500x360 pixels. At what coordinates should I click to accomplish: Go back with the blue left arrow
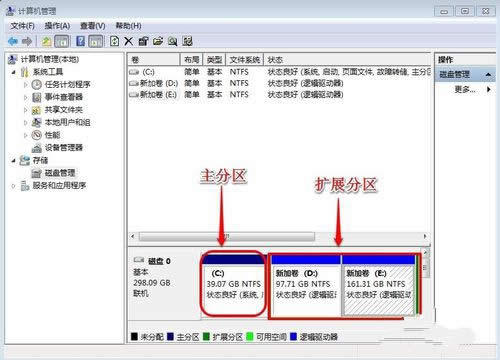pos(13,41)
